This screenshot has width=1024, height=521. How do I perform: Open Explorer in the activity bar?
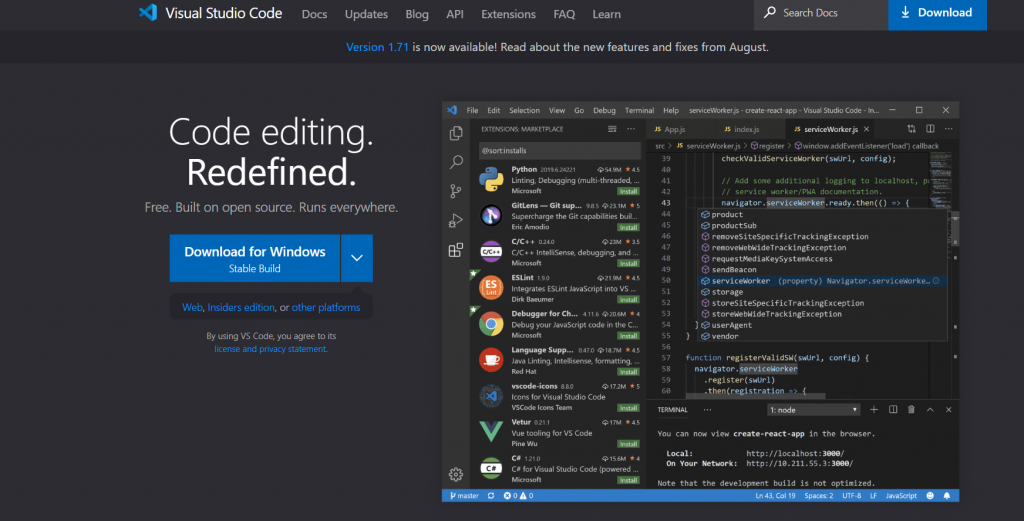pos(456,133)
